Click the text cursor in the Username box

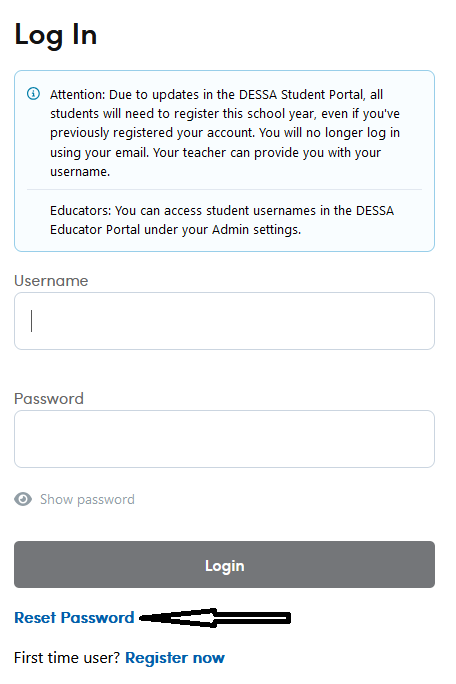click(x=31, y=321)
